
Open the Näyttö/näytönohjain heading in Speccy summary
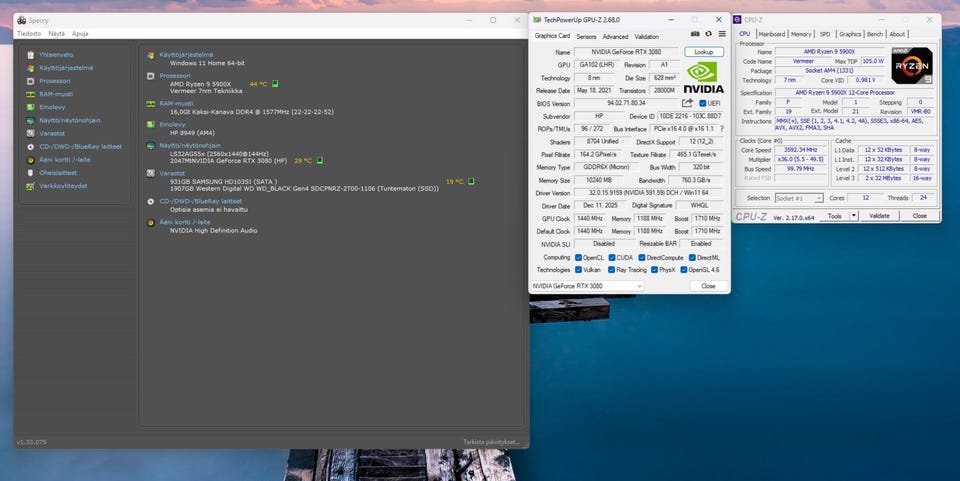pos(190,146)
